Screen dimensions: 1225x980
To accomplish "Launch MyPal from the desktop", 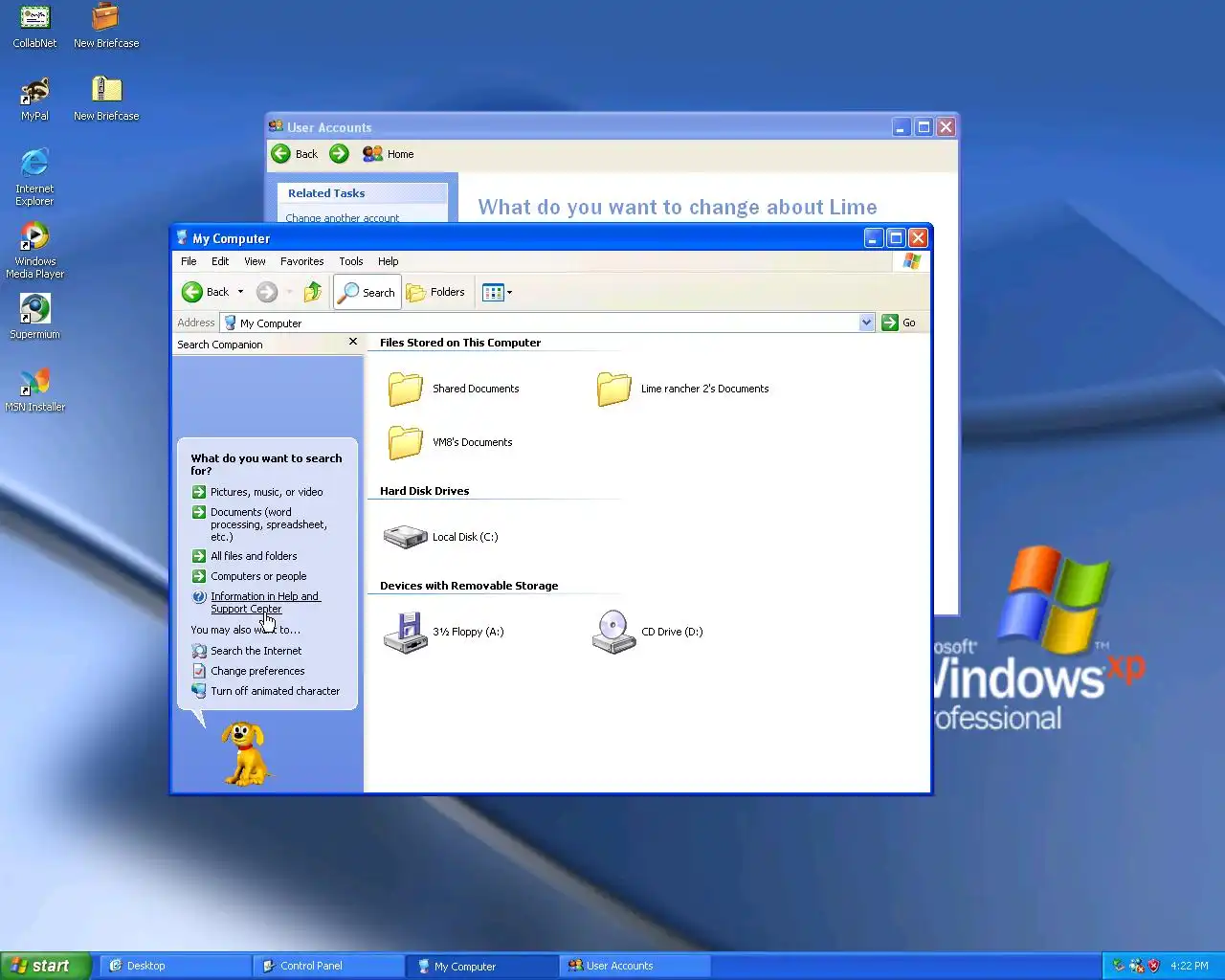I will click(x=34, y=100).
